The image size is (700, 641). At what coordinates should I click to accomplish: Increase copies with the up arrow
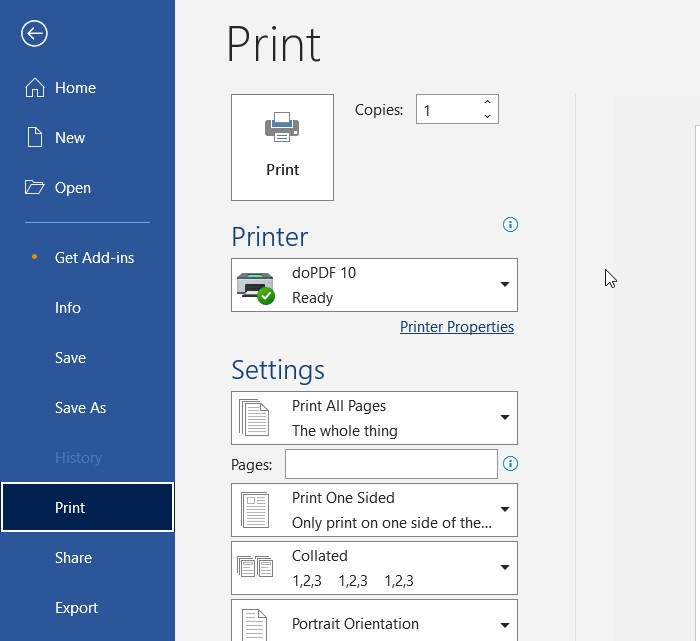click(x=488, y=102)
